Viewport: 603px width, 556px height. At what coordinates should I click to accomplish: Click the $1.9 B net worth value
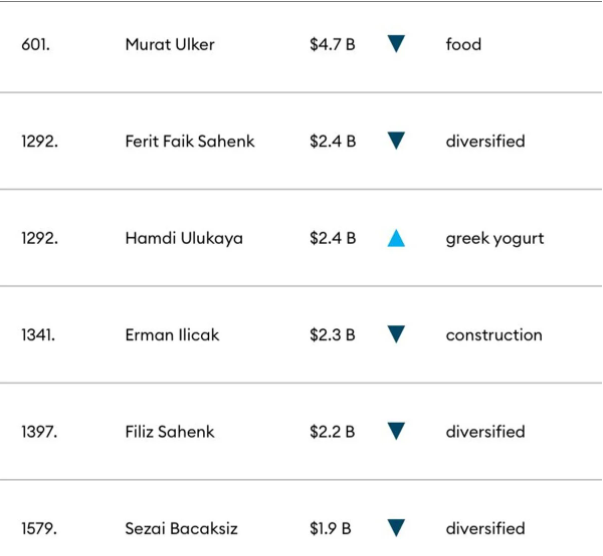(330, 528)
